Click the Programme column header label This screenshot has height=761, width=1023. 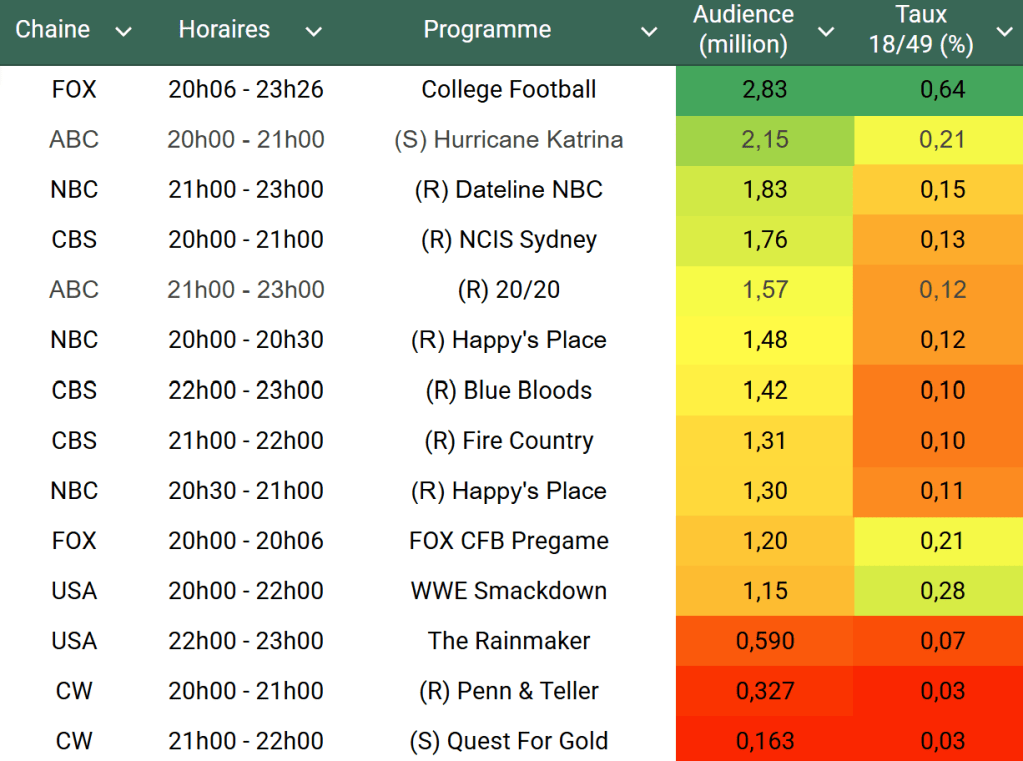(x=487, y=30)
